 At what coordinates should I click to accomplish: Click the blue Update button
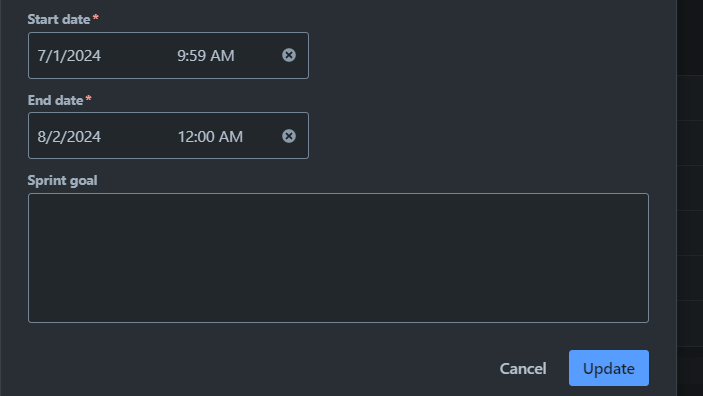click(609, 368)
